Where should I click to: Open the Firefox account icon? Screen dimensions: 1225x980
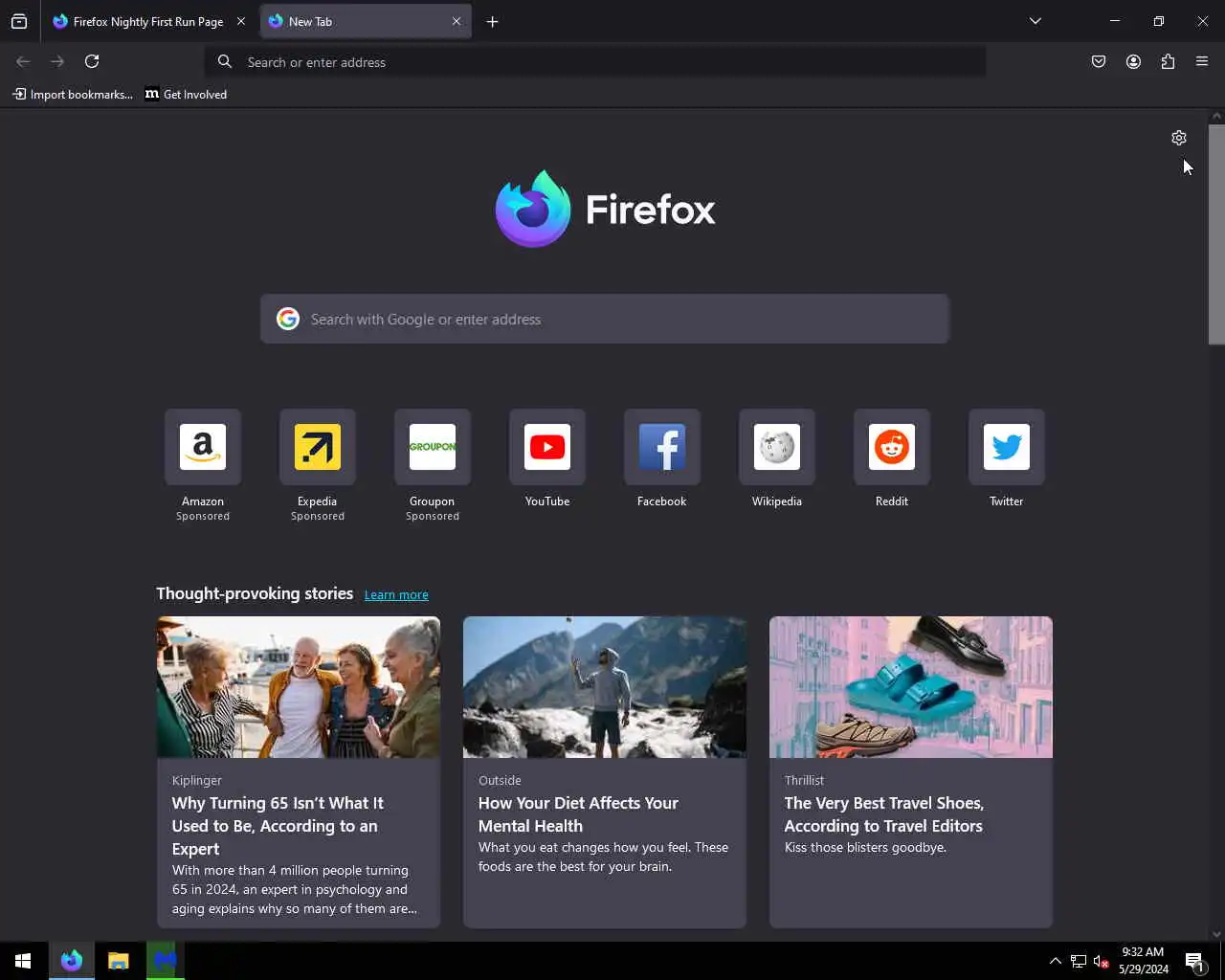point(1133,61)
